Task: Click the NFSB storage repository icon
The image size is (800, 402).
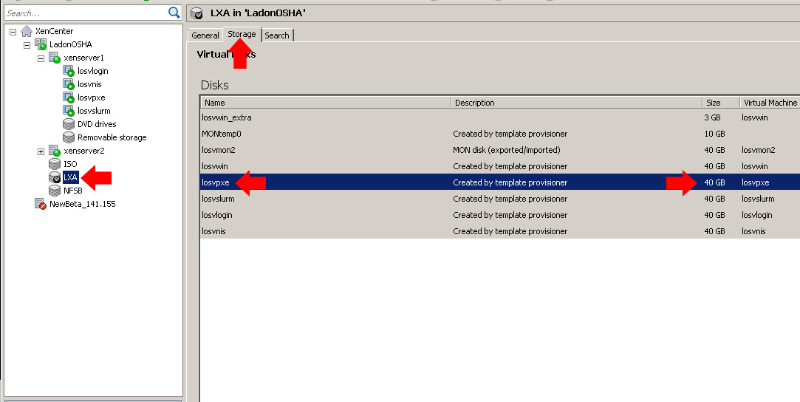Action: click(x=55, y=189)
